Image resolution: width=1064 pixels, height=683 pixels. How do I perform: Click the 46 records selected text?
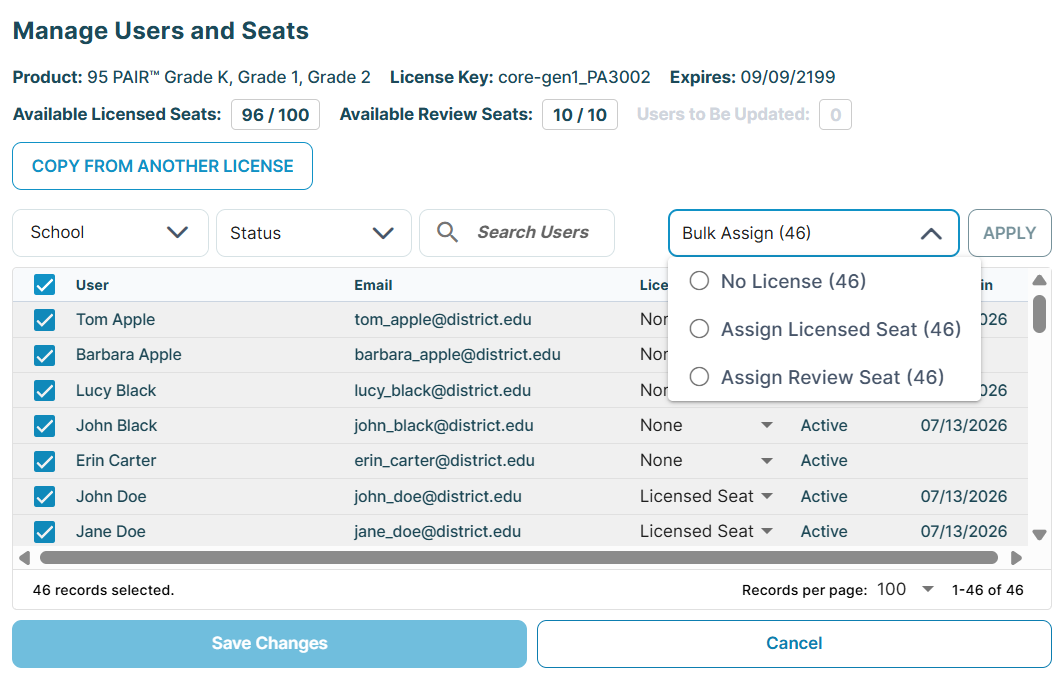(x=103, y=590)
